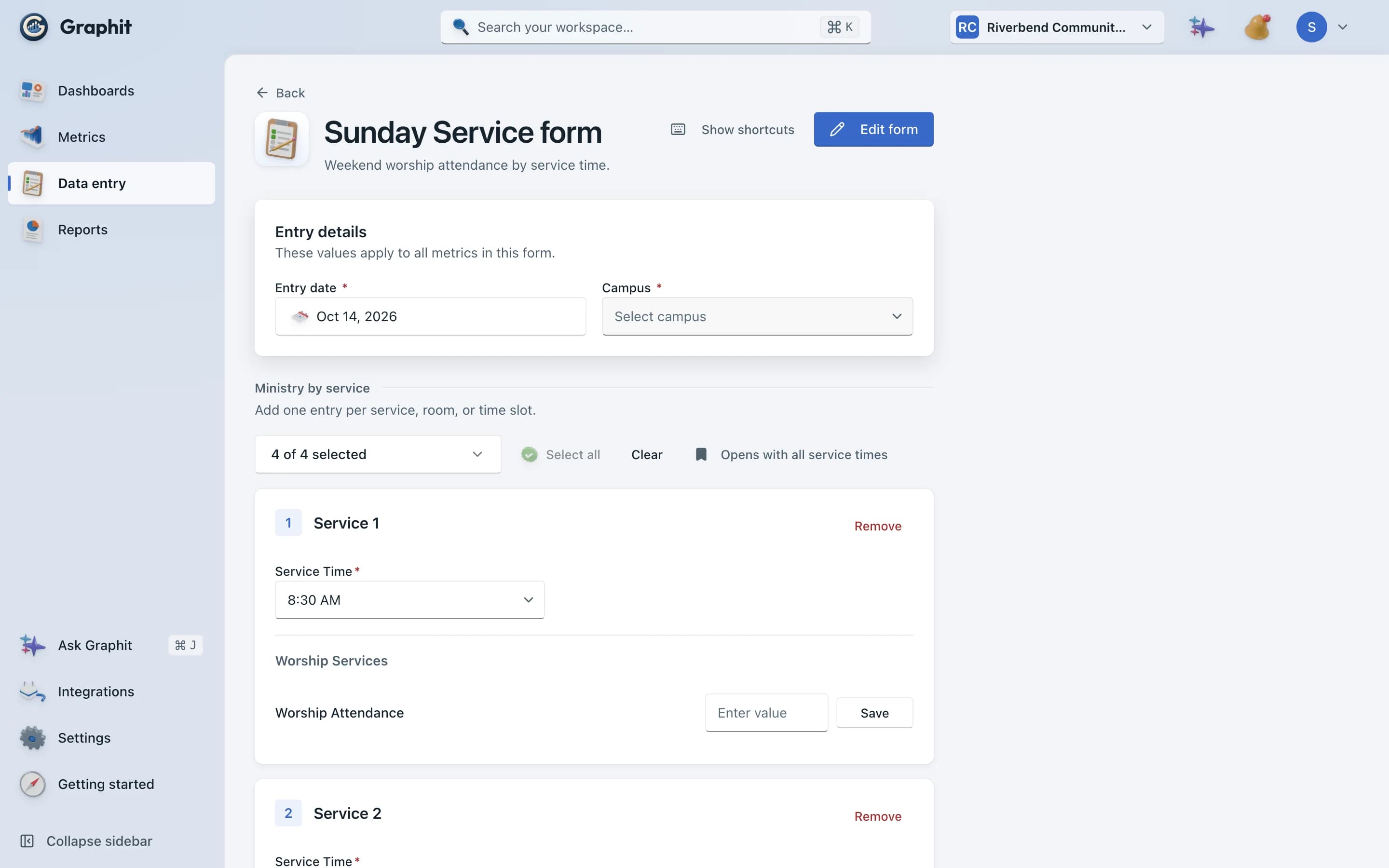The image size is (1389, 868).
Task: Remove Service 2 entry
Action: pyautogui.click(x=878, y=816)
